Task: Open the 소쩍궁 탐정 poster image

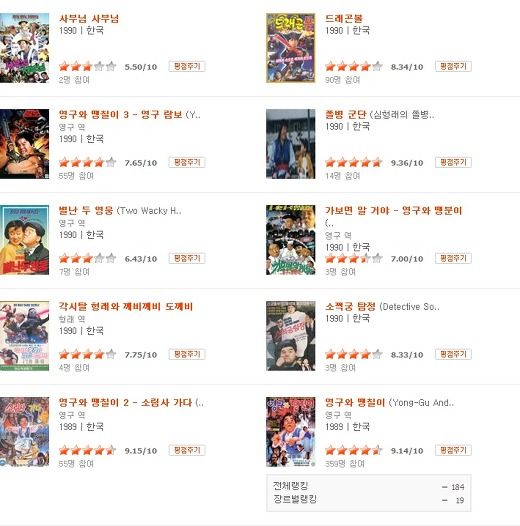Action: [291, 335]
